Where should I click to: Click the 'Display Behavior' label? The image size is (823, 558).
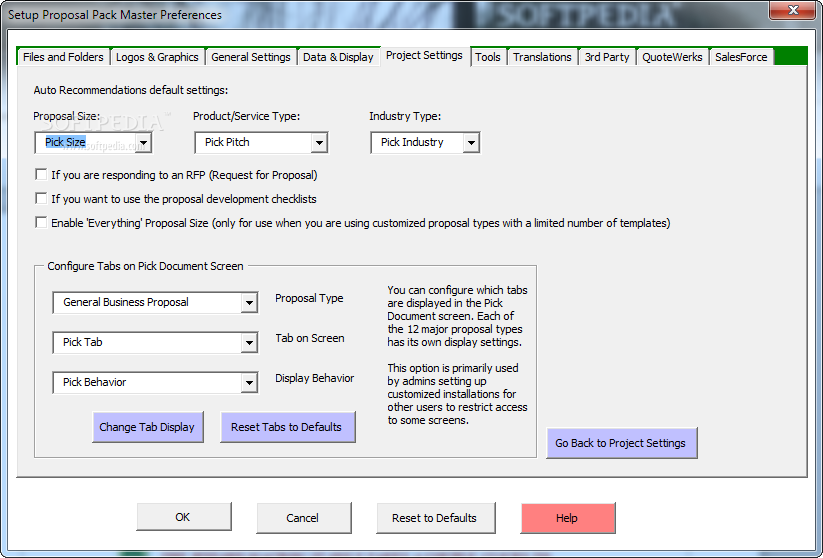[314, 378]
